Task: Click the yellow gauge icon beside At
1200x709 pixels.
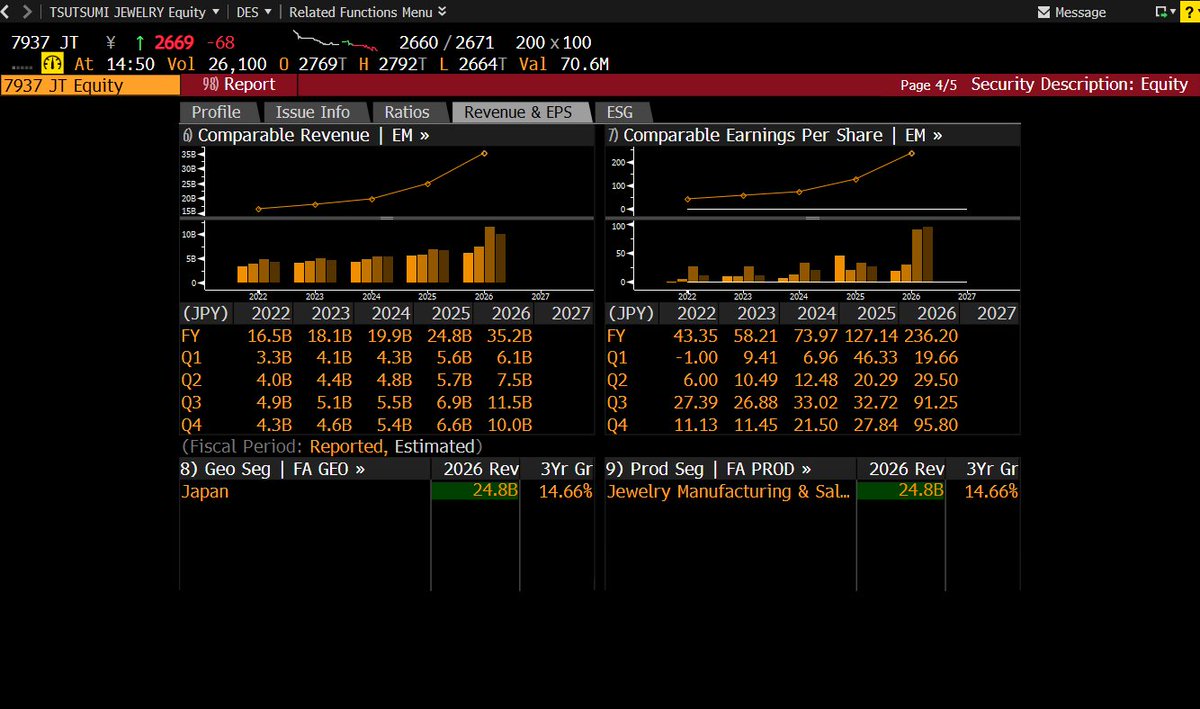Action: pos(52,64)
